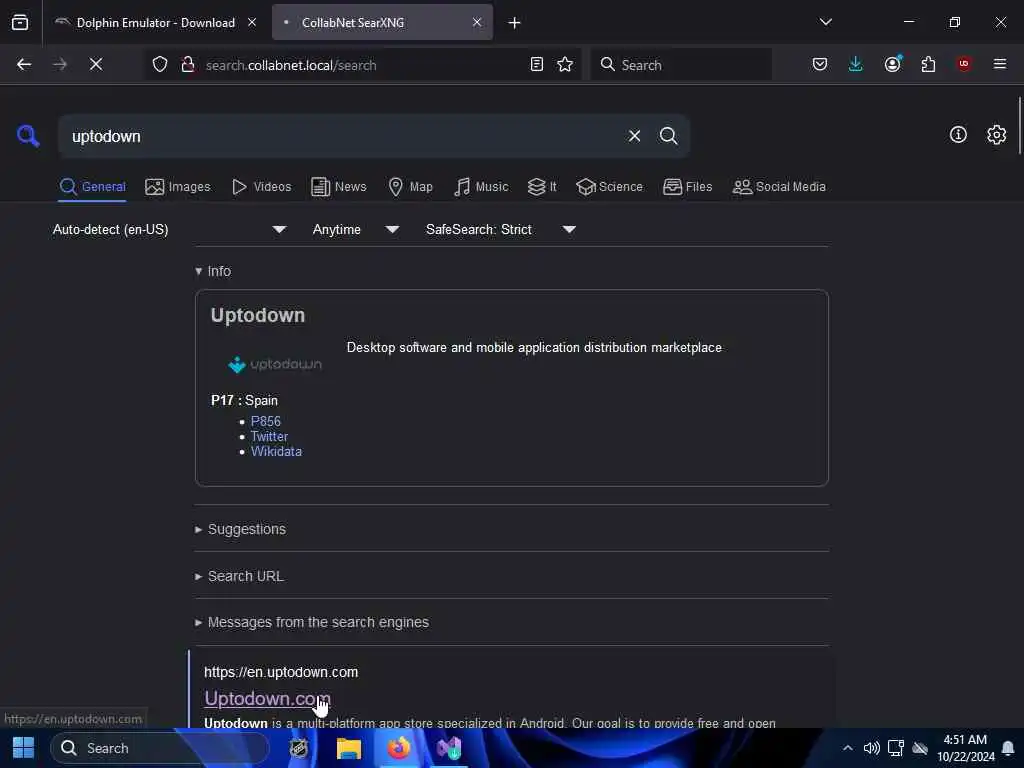Switch to Images category
The height and width of the screenshot is (768, 1024).
(x=178, y=187)
